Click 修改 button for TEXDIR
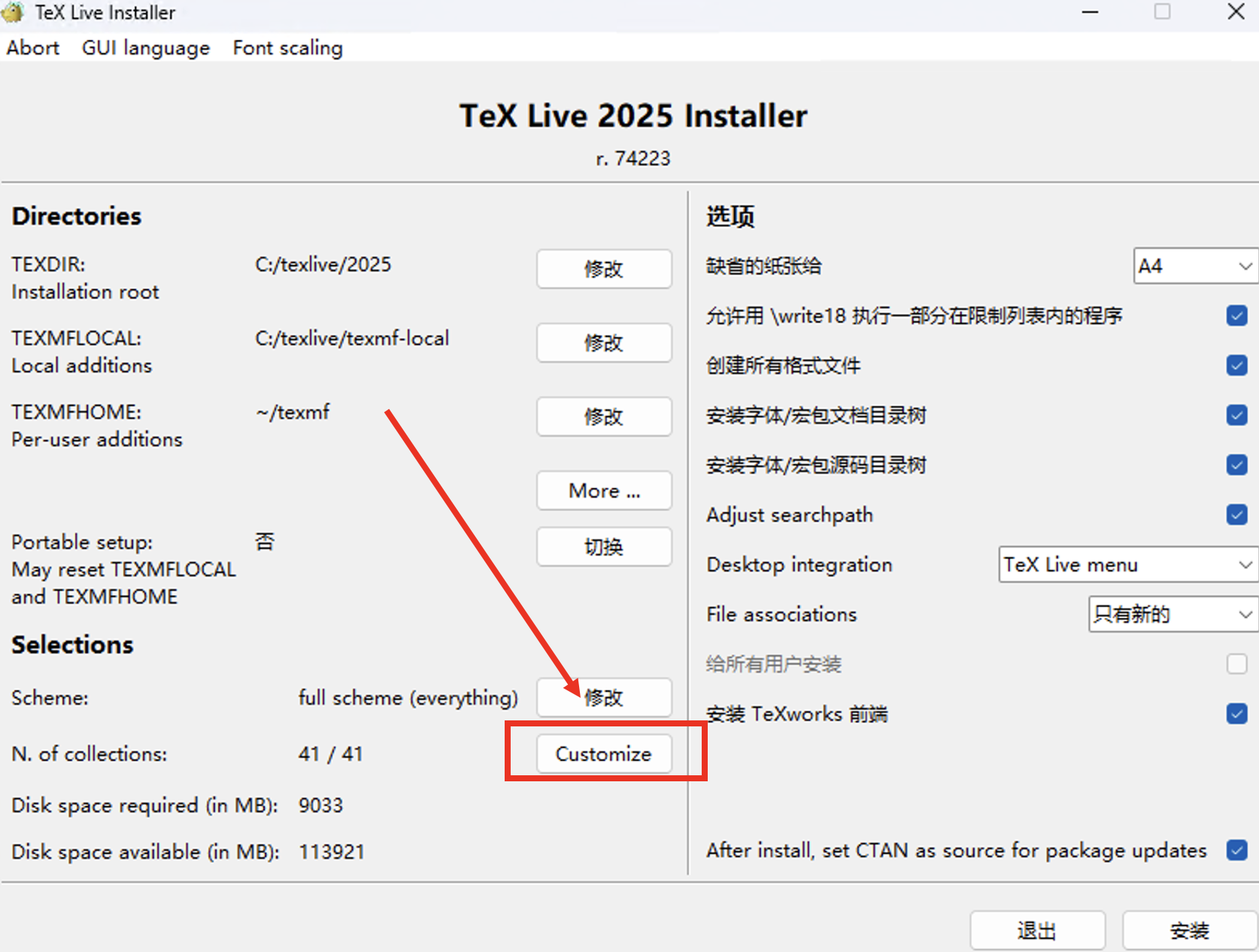1259x952 pixels. point(604,268)
